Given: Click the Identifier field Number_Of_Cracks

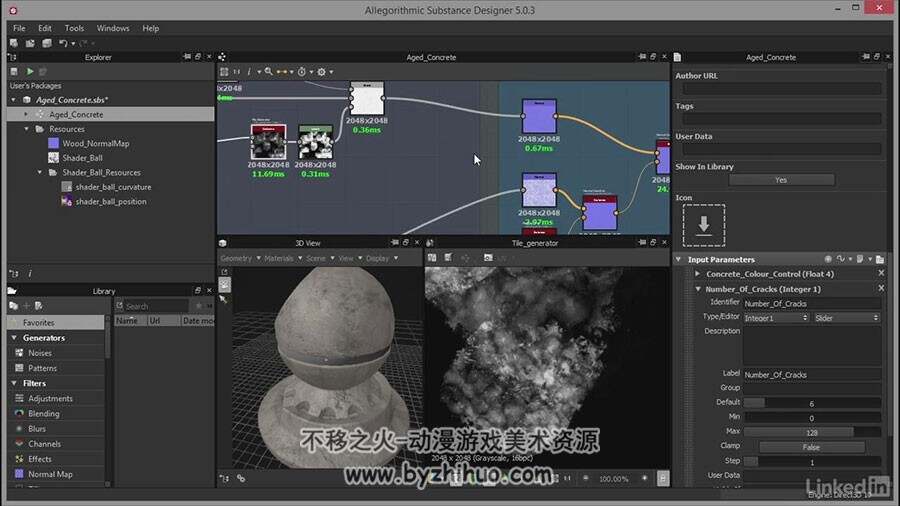Looking at the screenshot, I should click(812, 303).
